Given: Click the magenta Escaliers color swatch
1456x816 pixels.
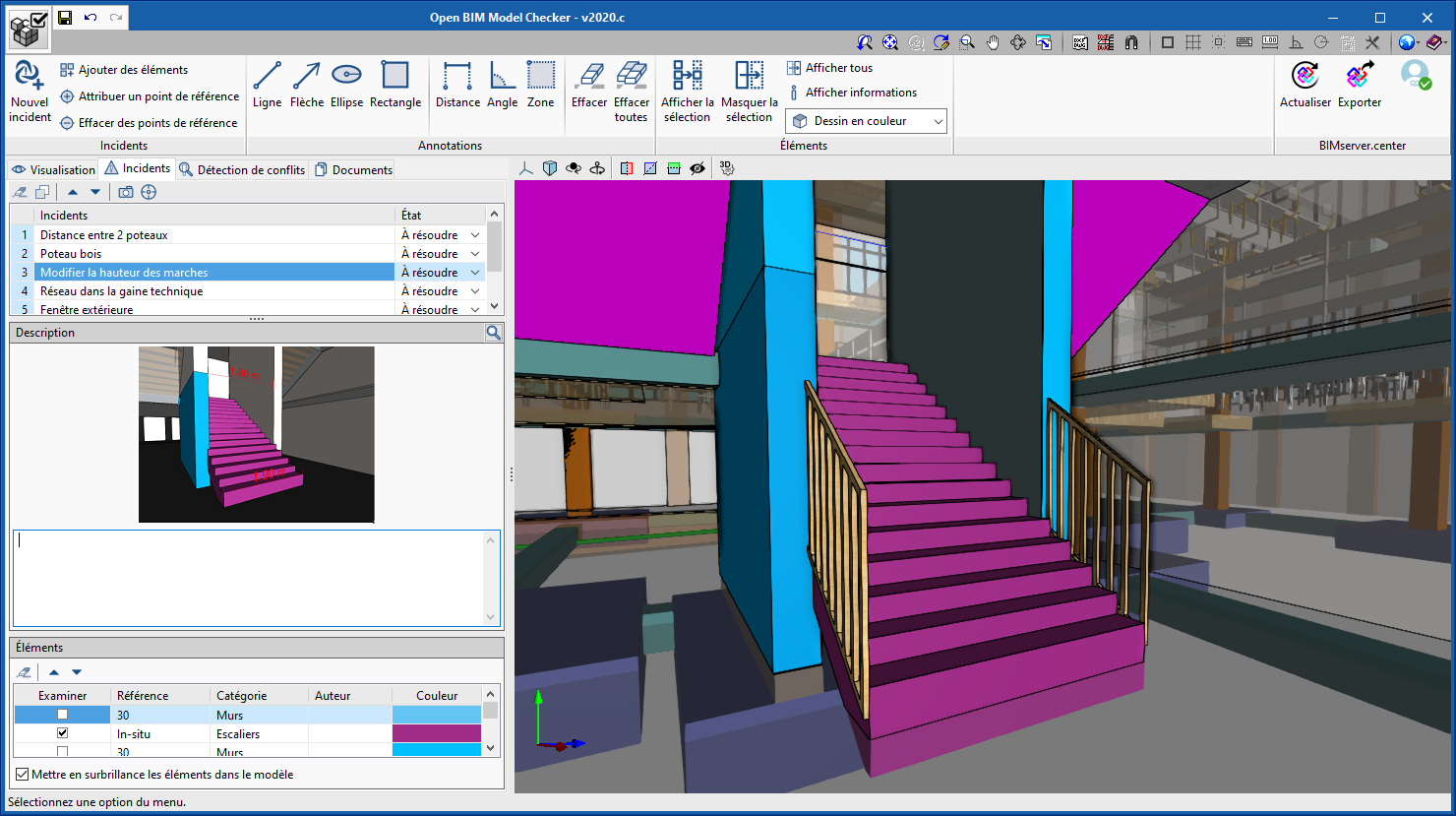Looking at the screenshot, I should coord(437,733).
